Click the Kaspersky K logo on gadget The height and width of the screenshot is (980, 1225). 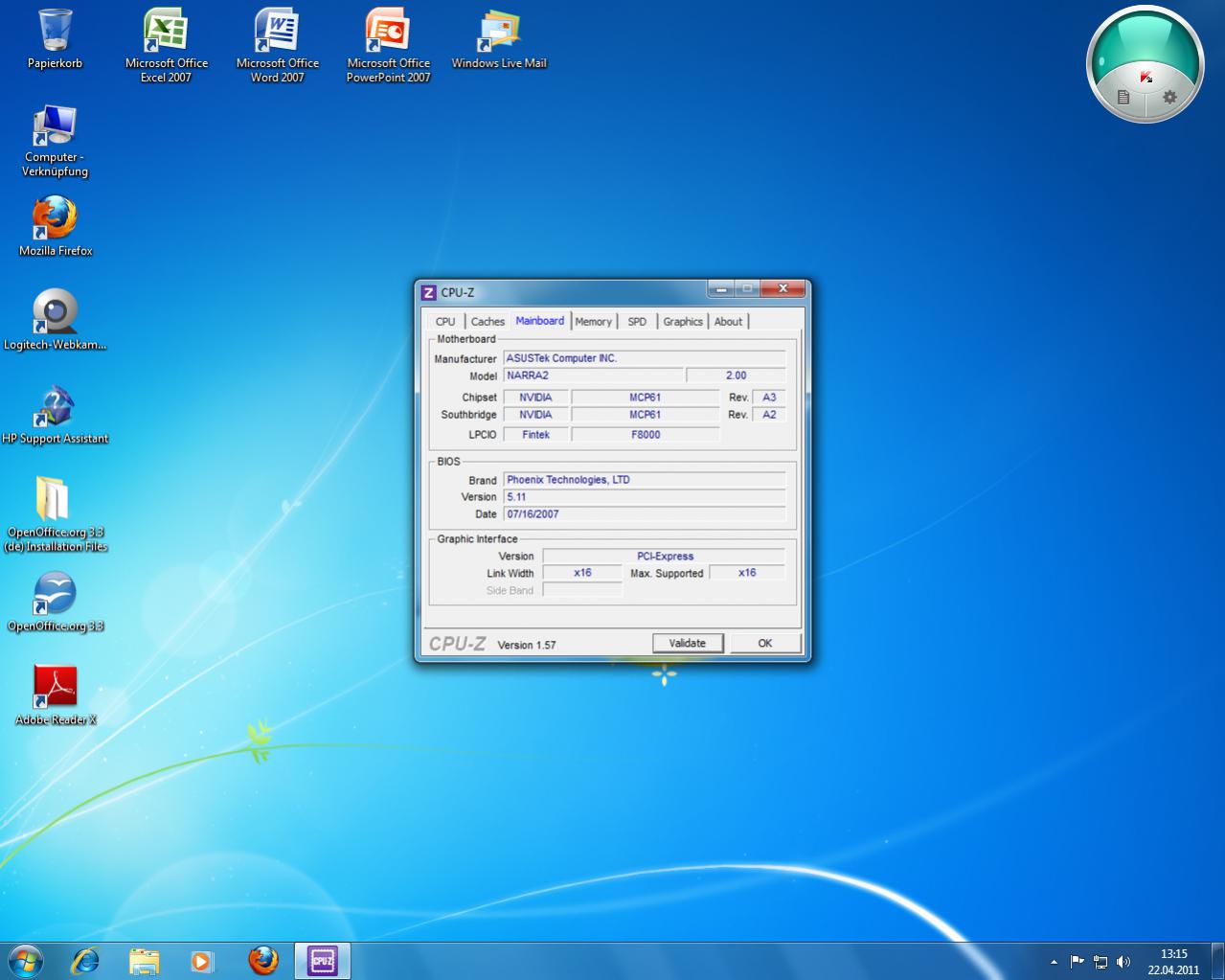tap(1146, 77)
